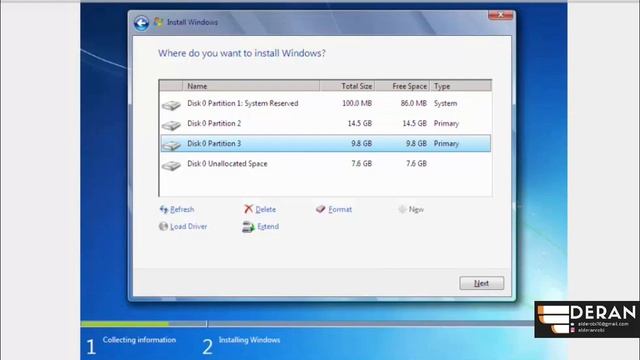Click the System type cell
This screenshot has width=640, height=360.
[x=445, y=104]
